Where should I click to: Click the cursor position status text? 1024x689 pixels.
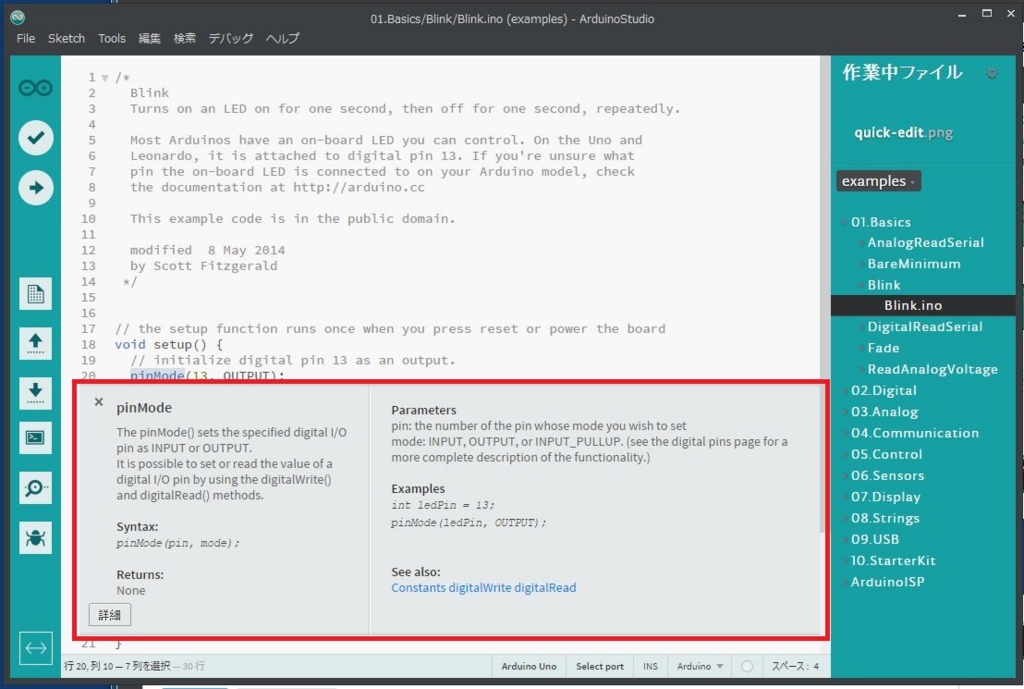pyautogui.click(x=116, y=666)
